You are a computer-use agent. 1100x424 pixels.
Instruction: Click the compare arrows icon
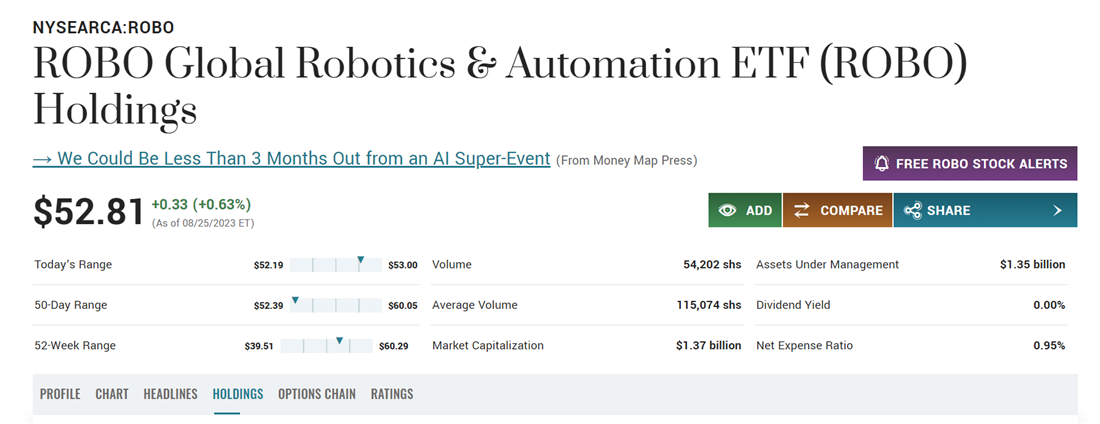click(802, 210)
